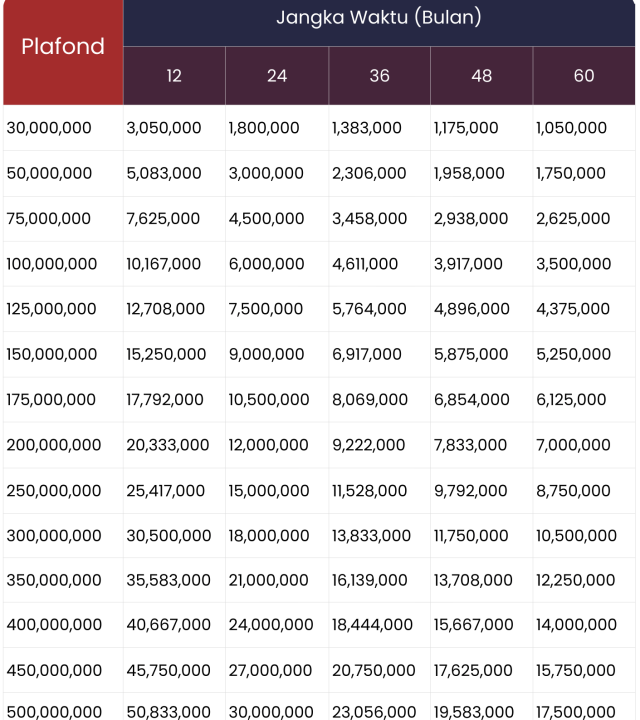
Task: Select the 18,000,000 cell
Action: pos(270,535)
